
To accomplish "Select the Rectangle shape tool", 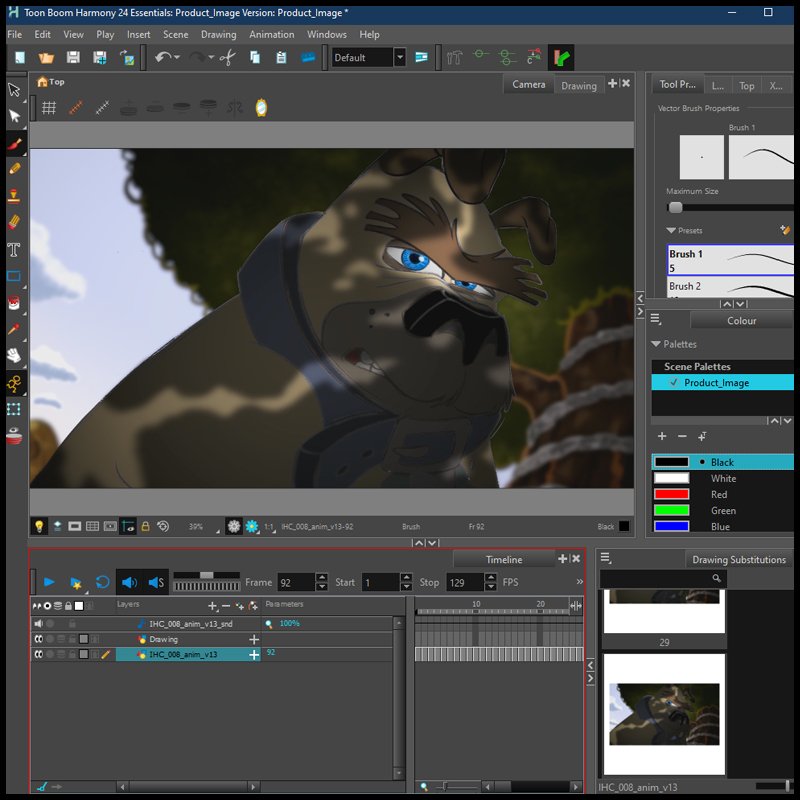I will click(14, 277).
